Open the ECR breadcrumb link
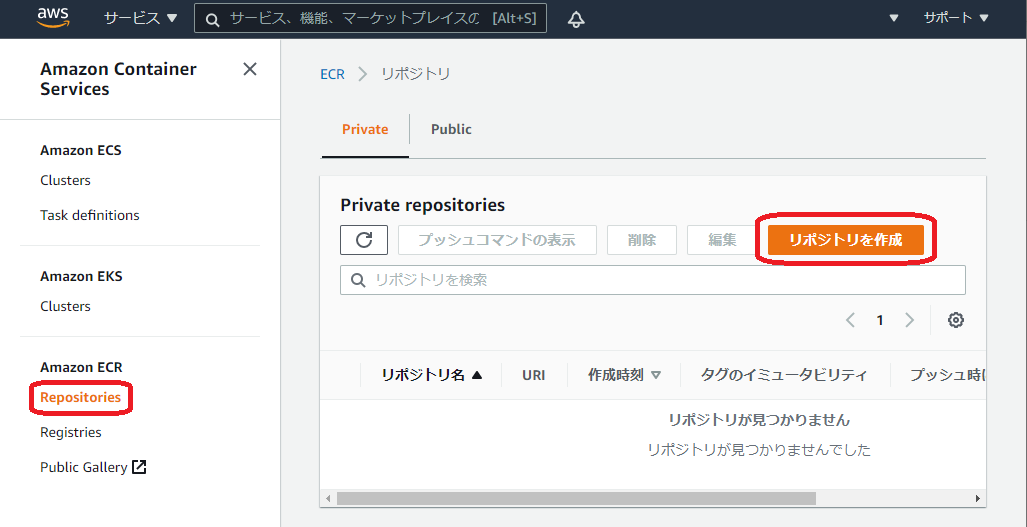The image size is (1027, 527). pyautogui.click(x=332, y=74)
